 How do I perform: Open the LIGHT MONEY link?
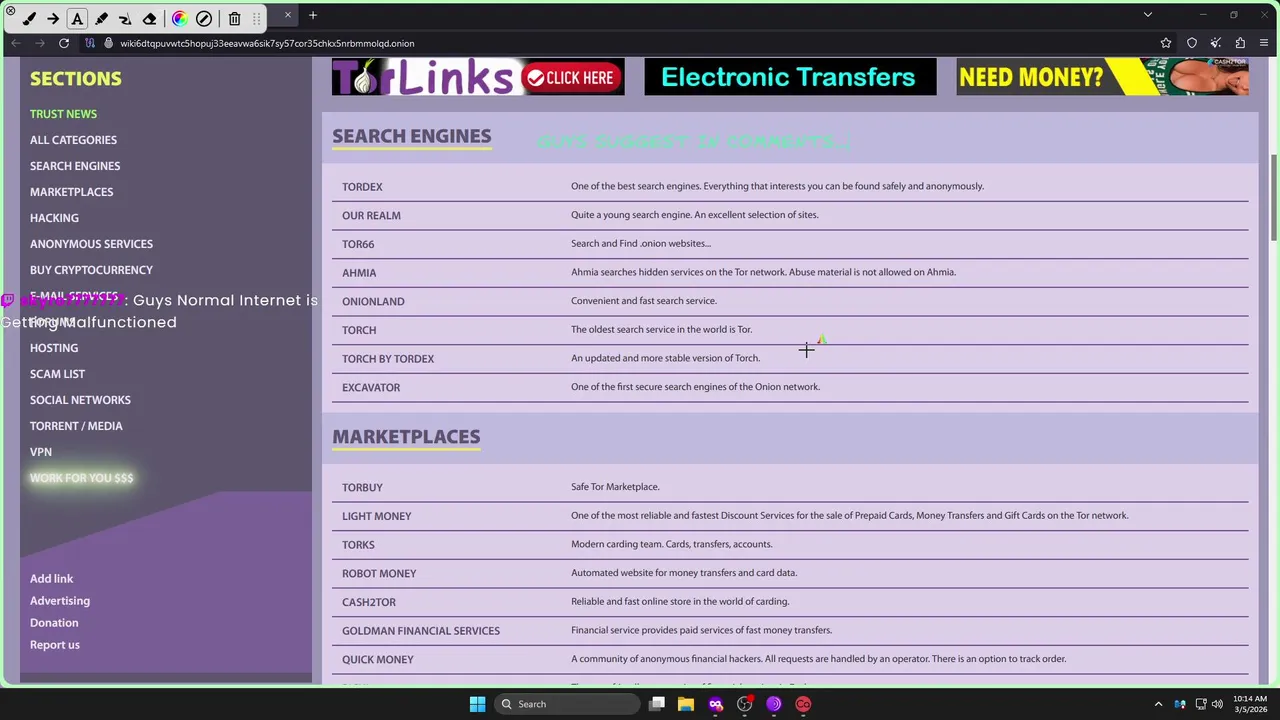(x=377, y=516)
